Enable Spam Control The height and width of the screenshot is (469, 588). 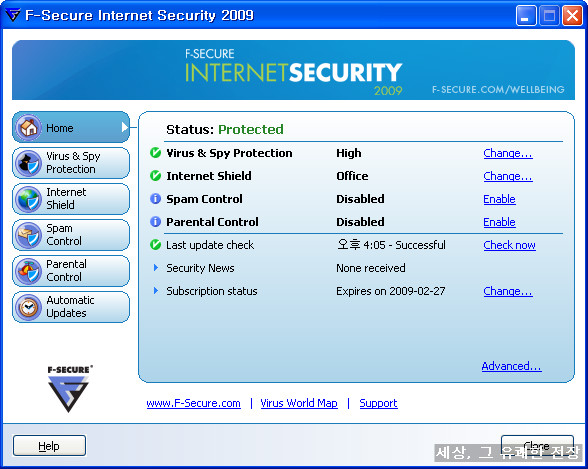click(x=499, y=199)
